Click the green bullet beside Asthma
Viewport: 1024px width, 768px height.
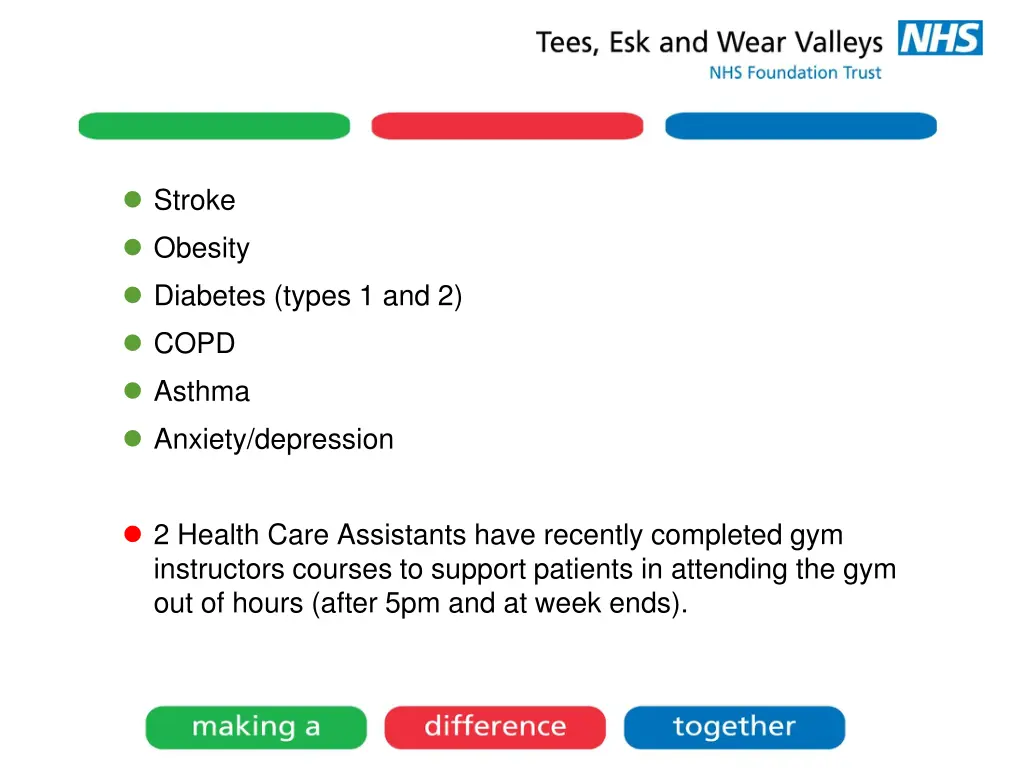[133, 391]
